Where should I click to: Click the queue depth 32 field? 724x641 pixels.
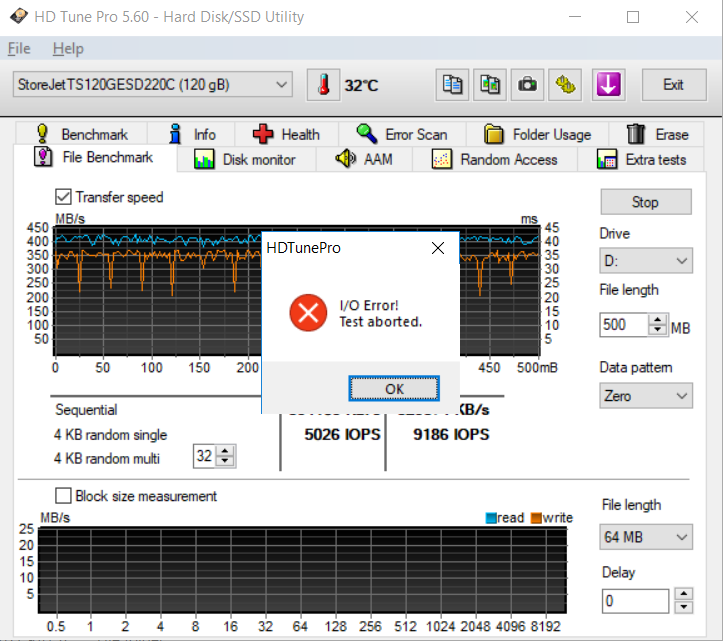[x=205, y=456]
